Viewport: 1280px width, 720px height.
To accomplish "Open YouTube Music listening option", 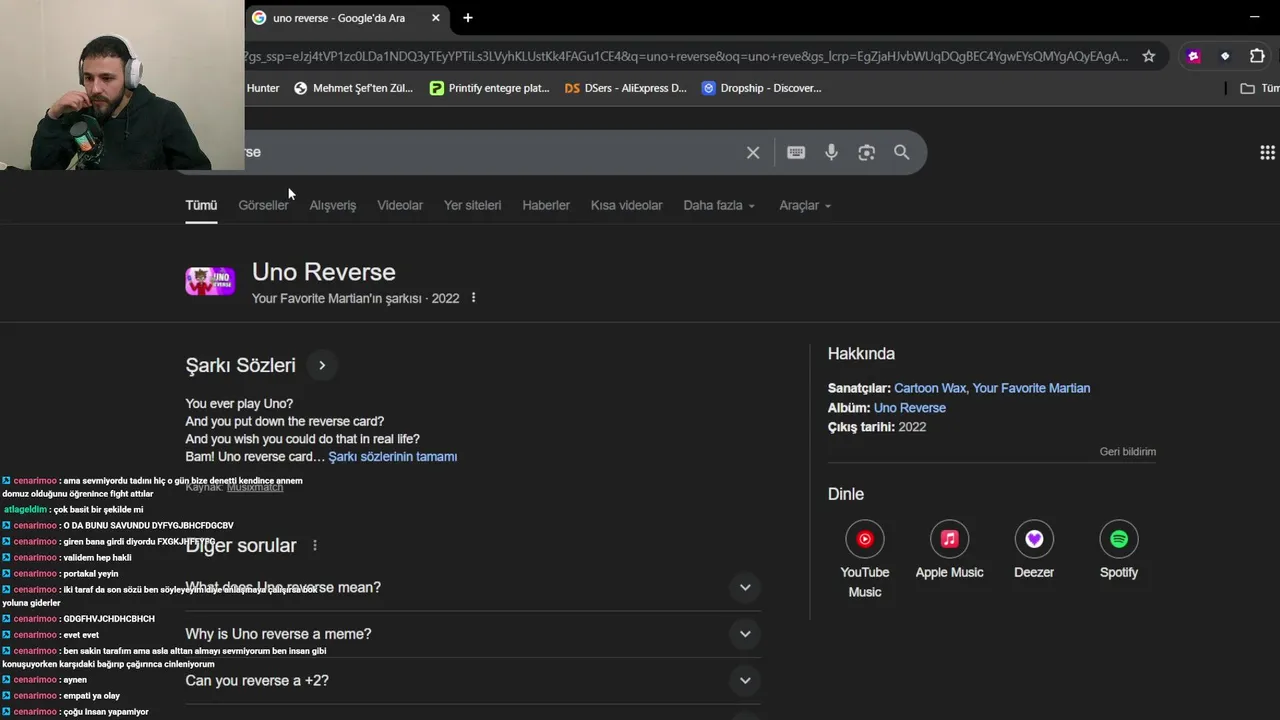I will [x=865, y=560].
